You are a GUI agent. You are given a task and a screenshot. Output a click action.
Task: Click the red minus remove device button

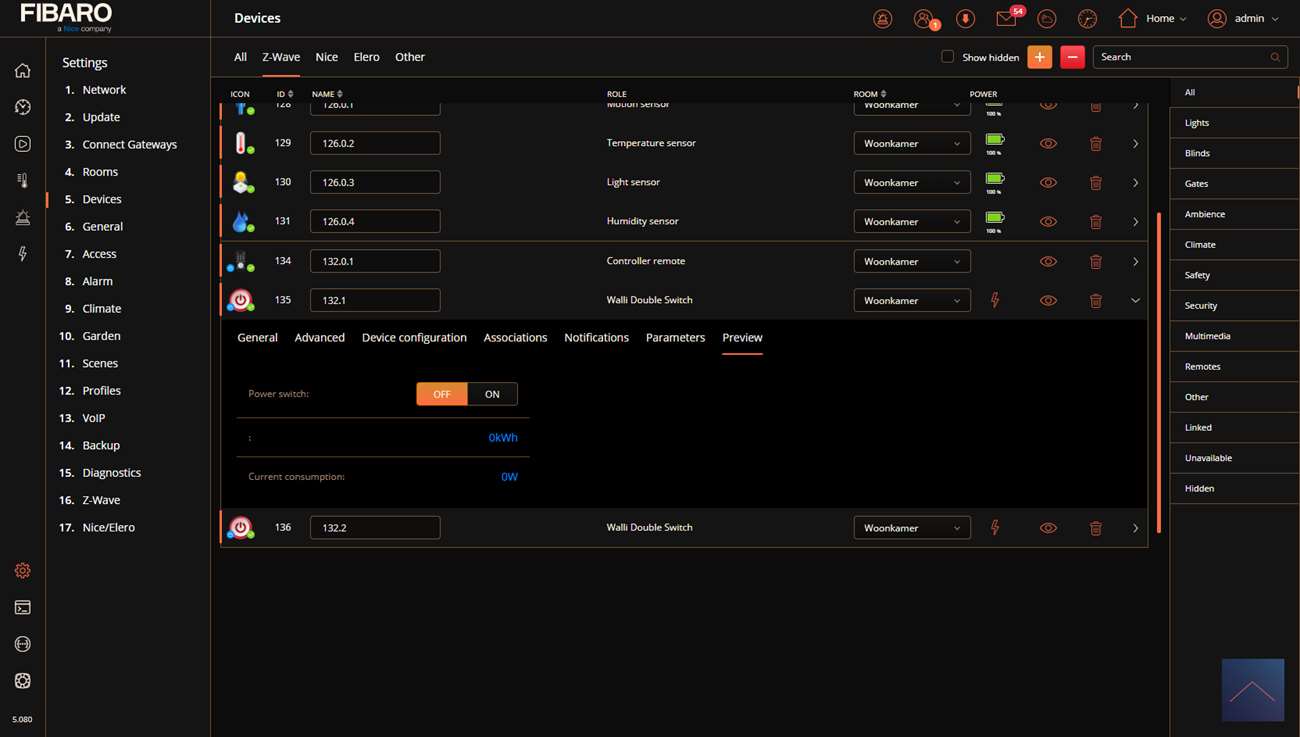click(x=1072, y=57)
